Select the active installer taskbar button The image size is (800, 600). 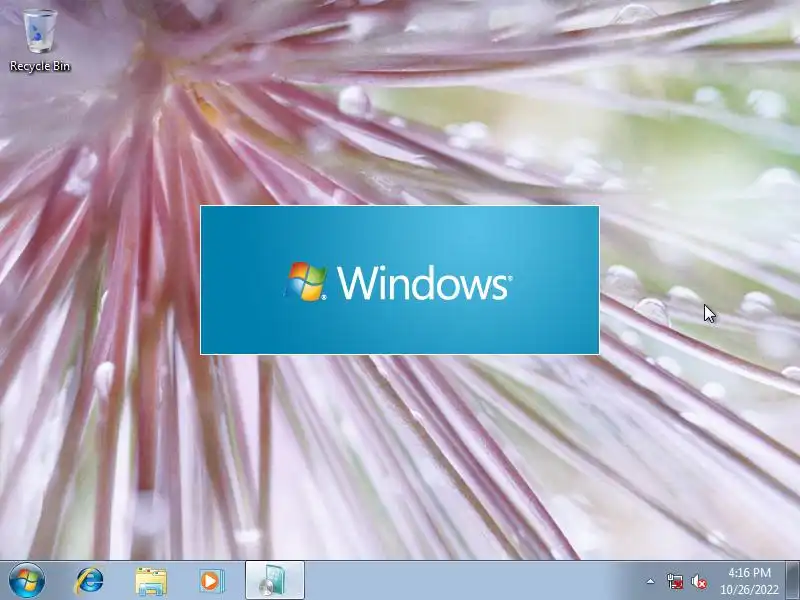[274, 581]
